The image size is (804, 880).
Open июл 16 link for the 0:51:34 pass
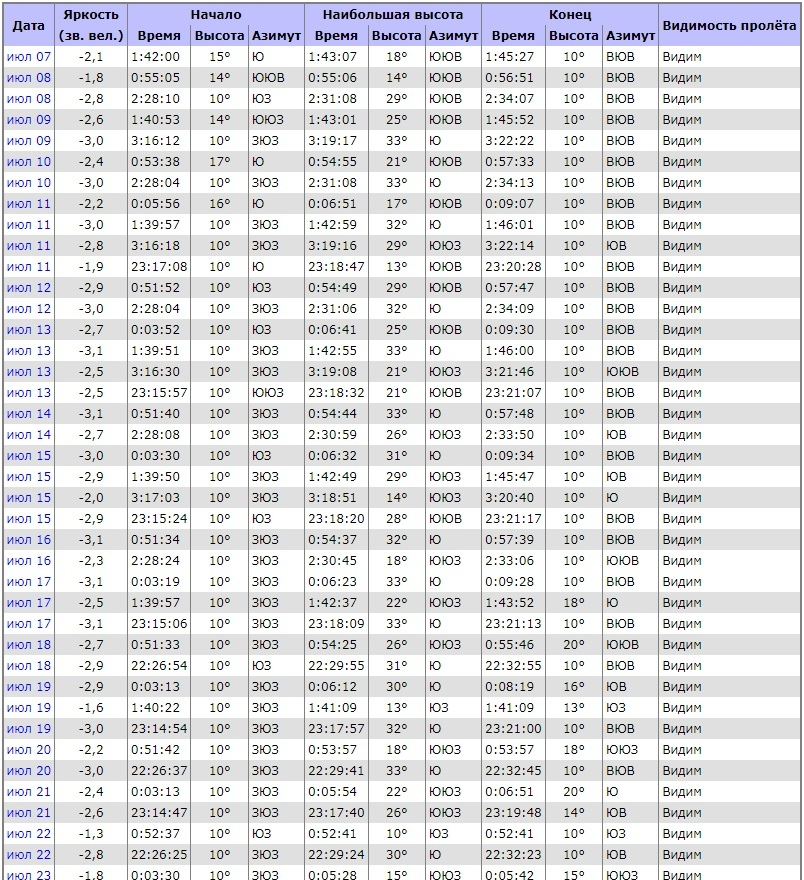pyautogui.click(x=29, y=540)
